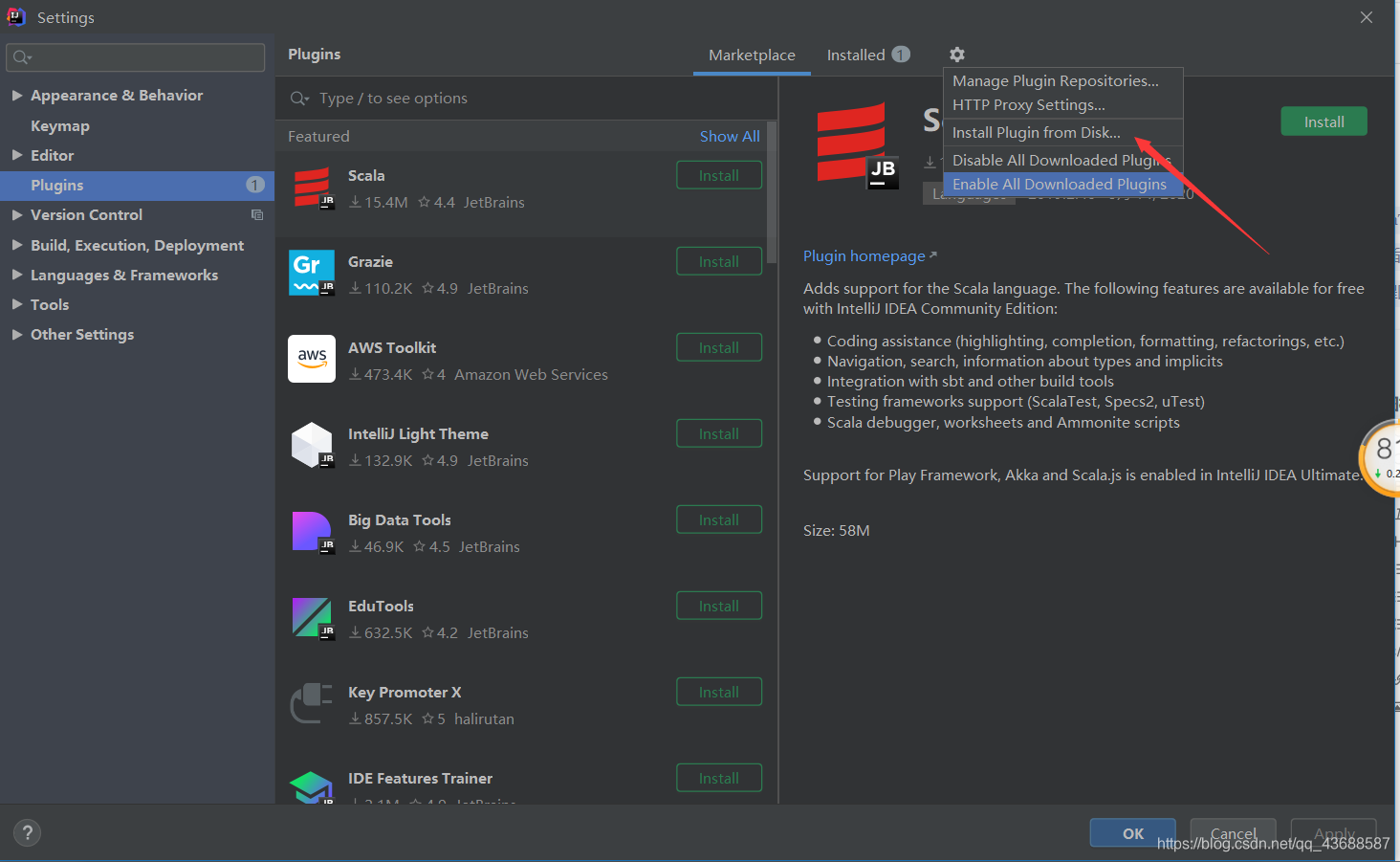Click the IntelliJ IDEA icon in title bar
This screenshot has width=1400, height=862.
pos(16,17)
